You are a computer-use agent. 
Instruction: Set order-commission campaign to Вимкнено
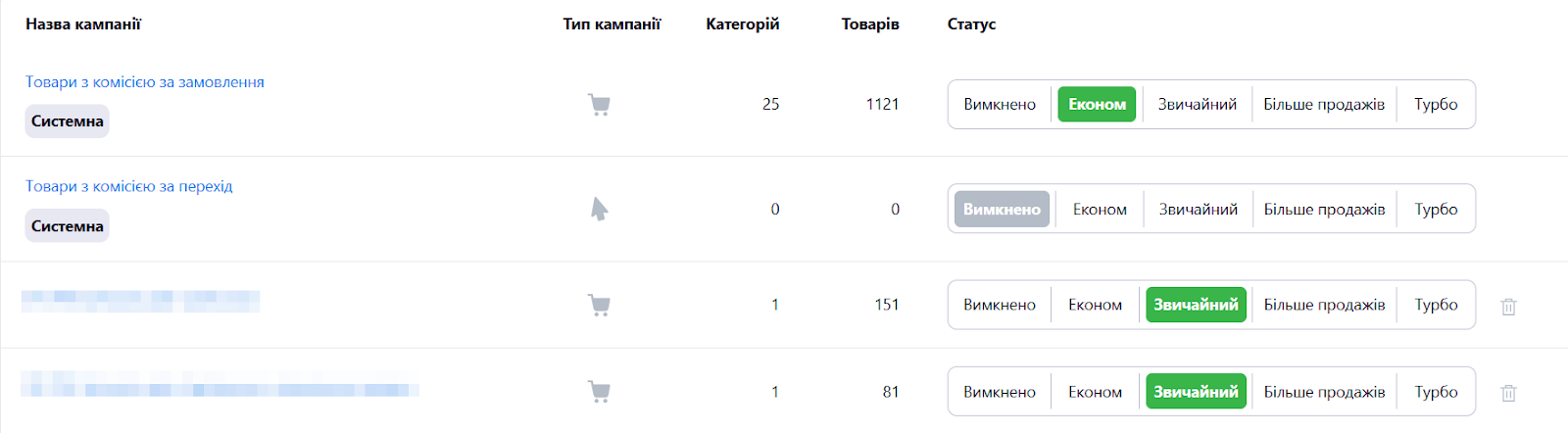point(1000,105)
